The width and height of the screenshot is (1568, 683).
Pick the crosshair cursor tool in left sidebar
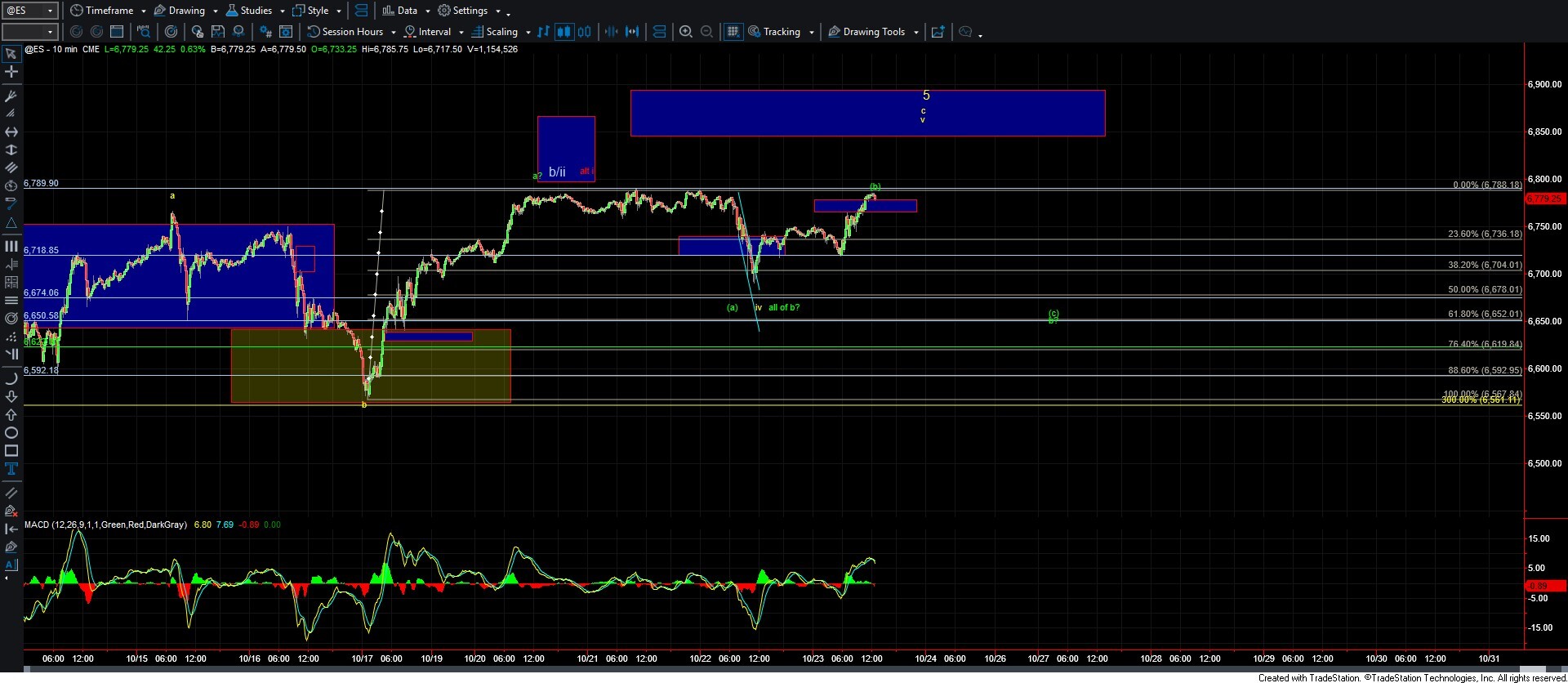[11, 72]
